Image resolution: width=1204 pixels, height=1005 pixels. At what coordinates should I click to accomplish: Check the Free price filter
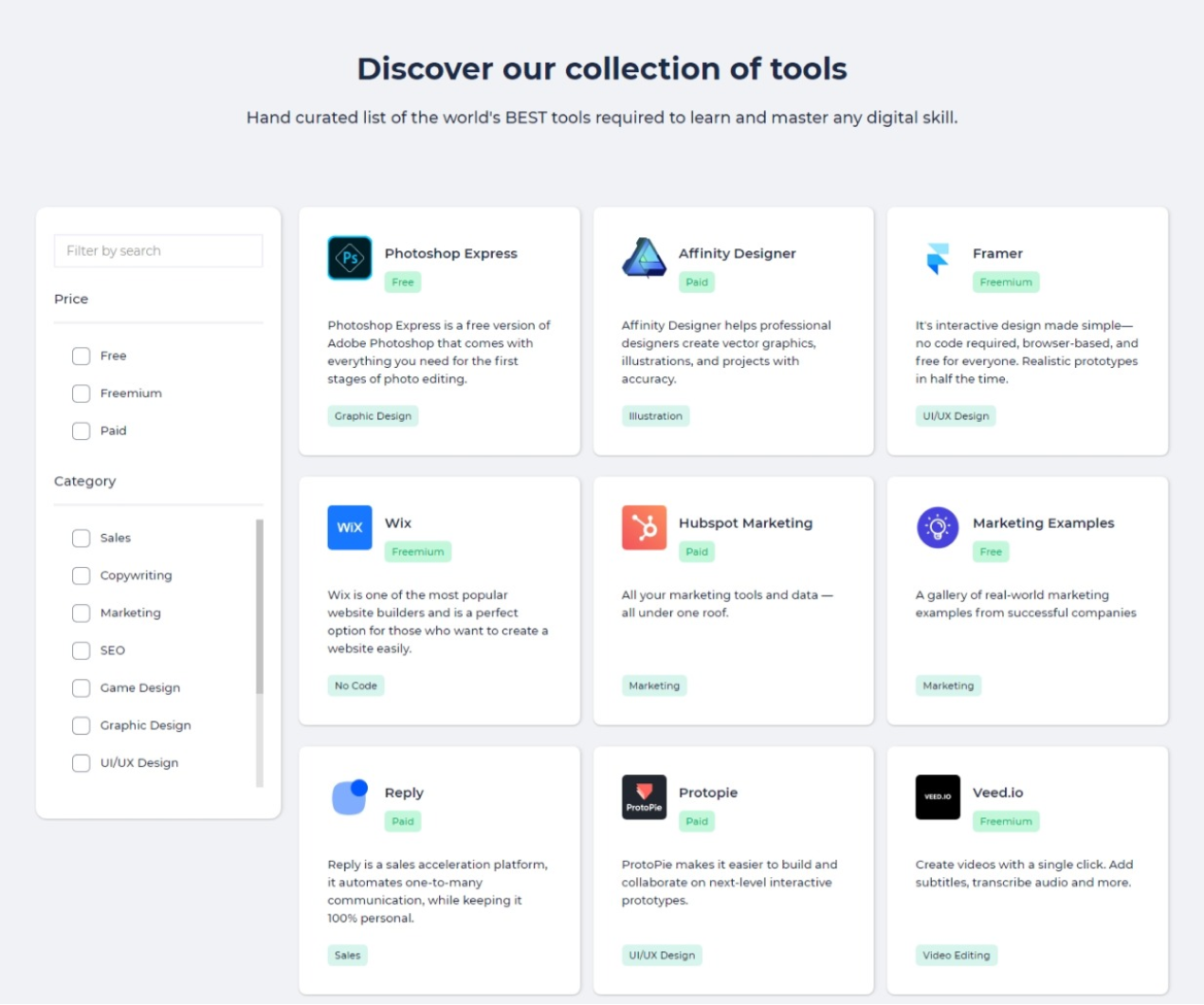pos(81,356)
